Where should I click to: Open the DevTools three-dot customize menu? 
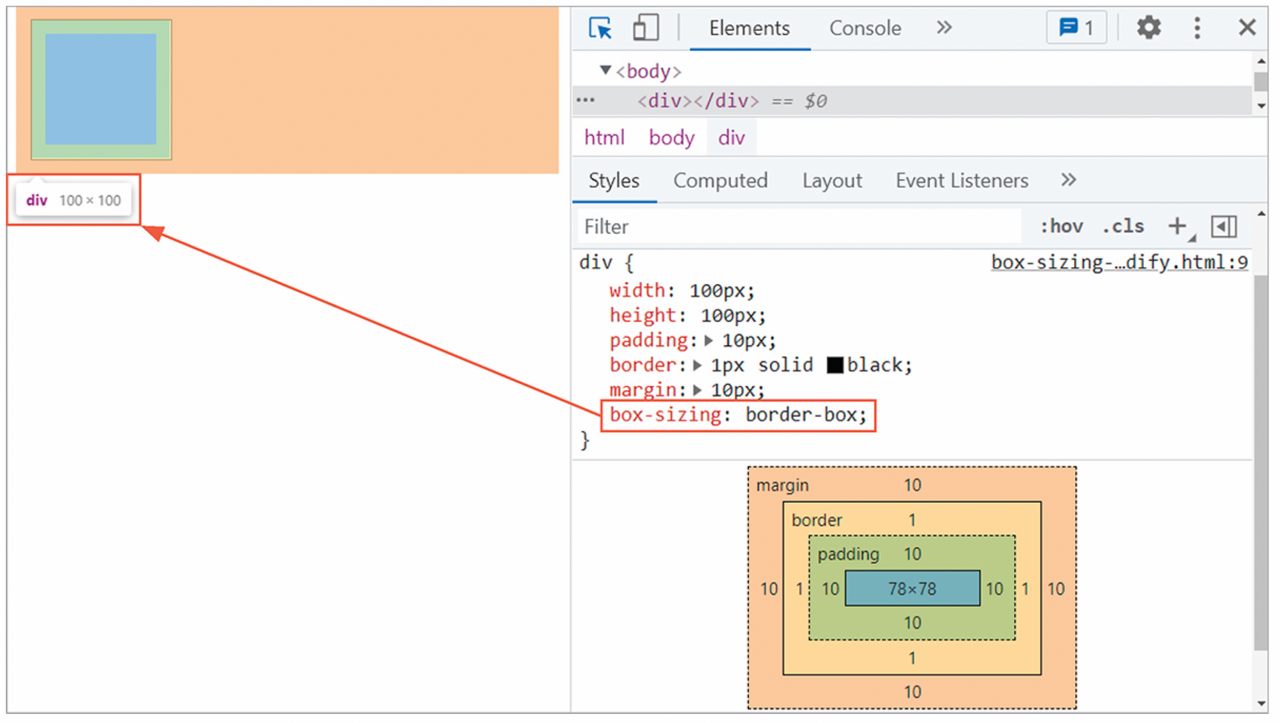[x=1197, y=28]
